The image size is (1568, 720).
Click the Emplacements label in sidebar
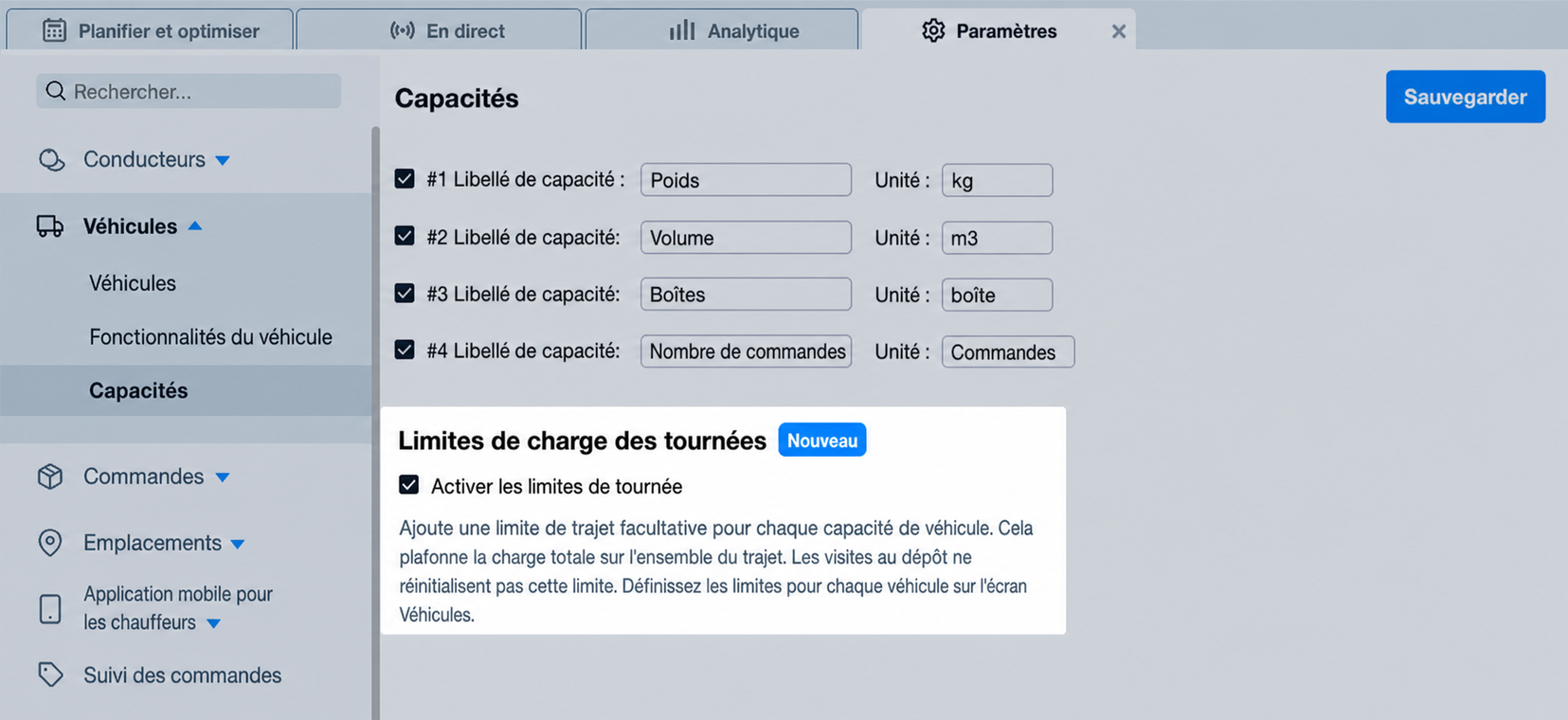tap(152, 543)
